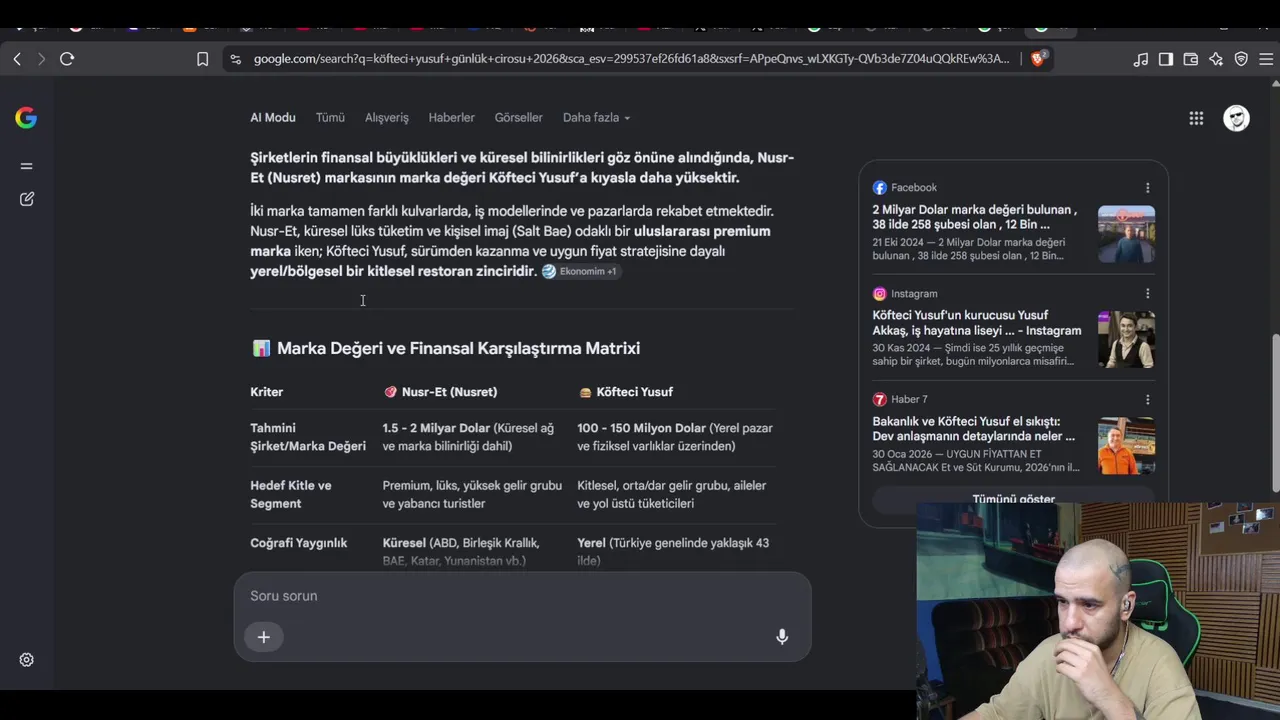Start voice input with the microphone icon

click(782, 637)
